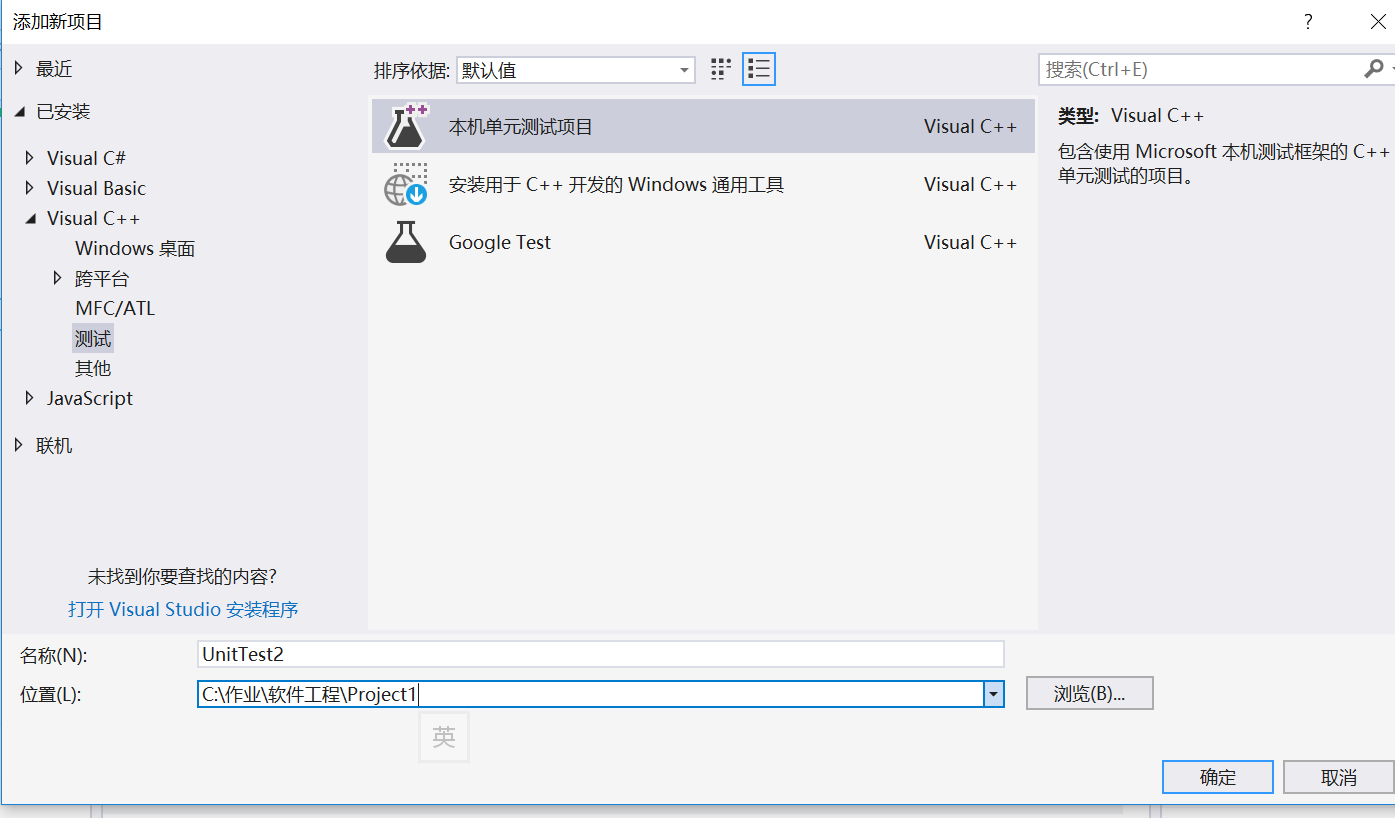Switch to the list view icon

[x=759, y=69]
